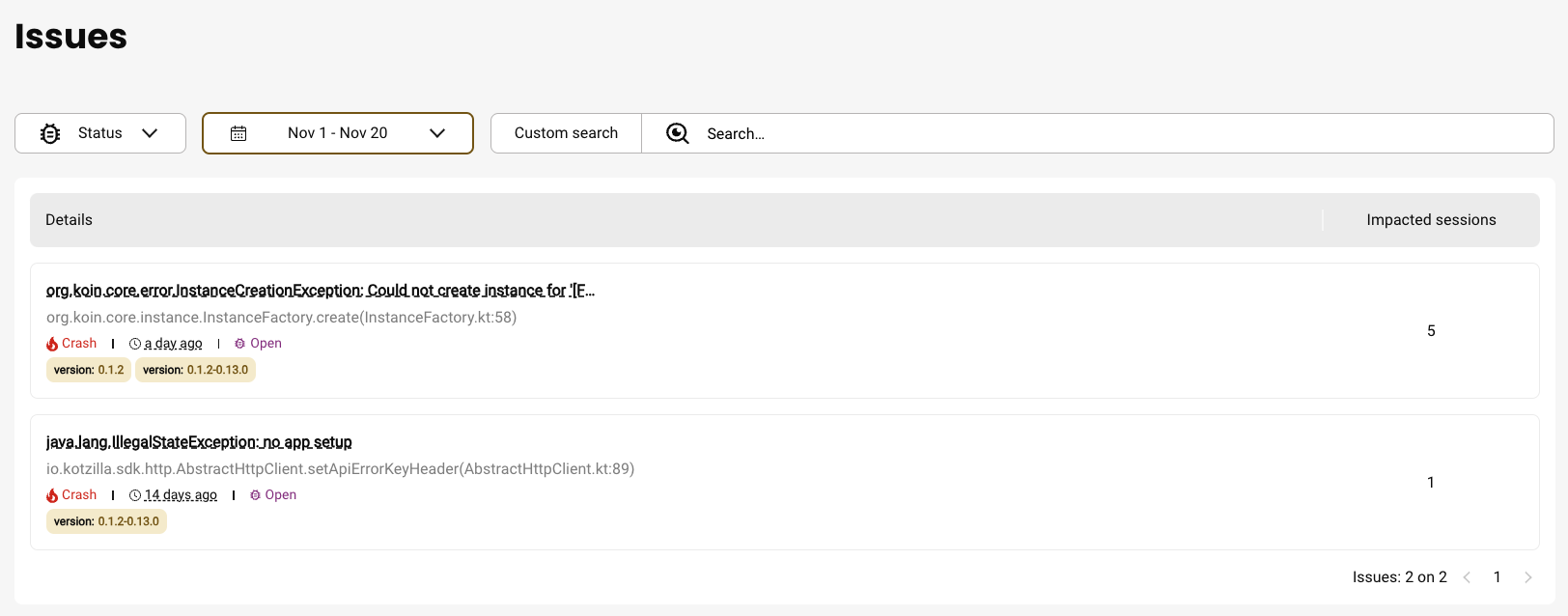Screen dimensions: 1568x616
Task: Click the flame Crash icon of IllegalStateException issue
Action: tap(52, 495)
